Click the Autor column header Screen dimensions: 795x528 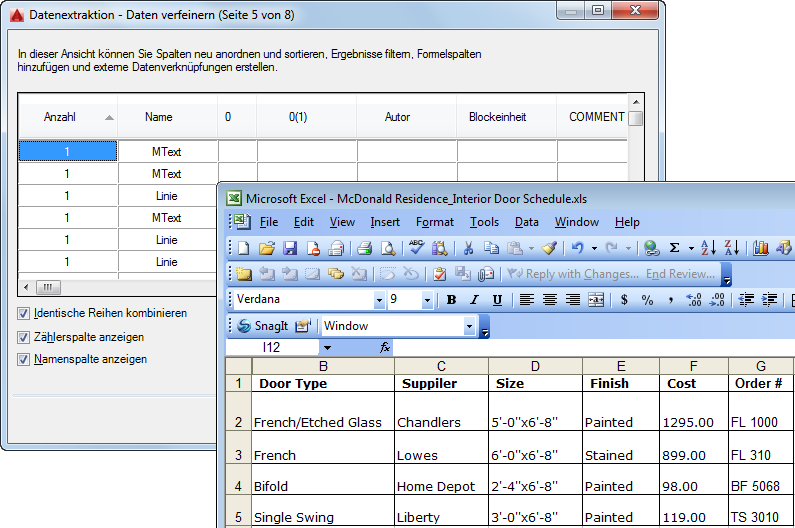click(407, 117)
